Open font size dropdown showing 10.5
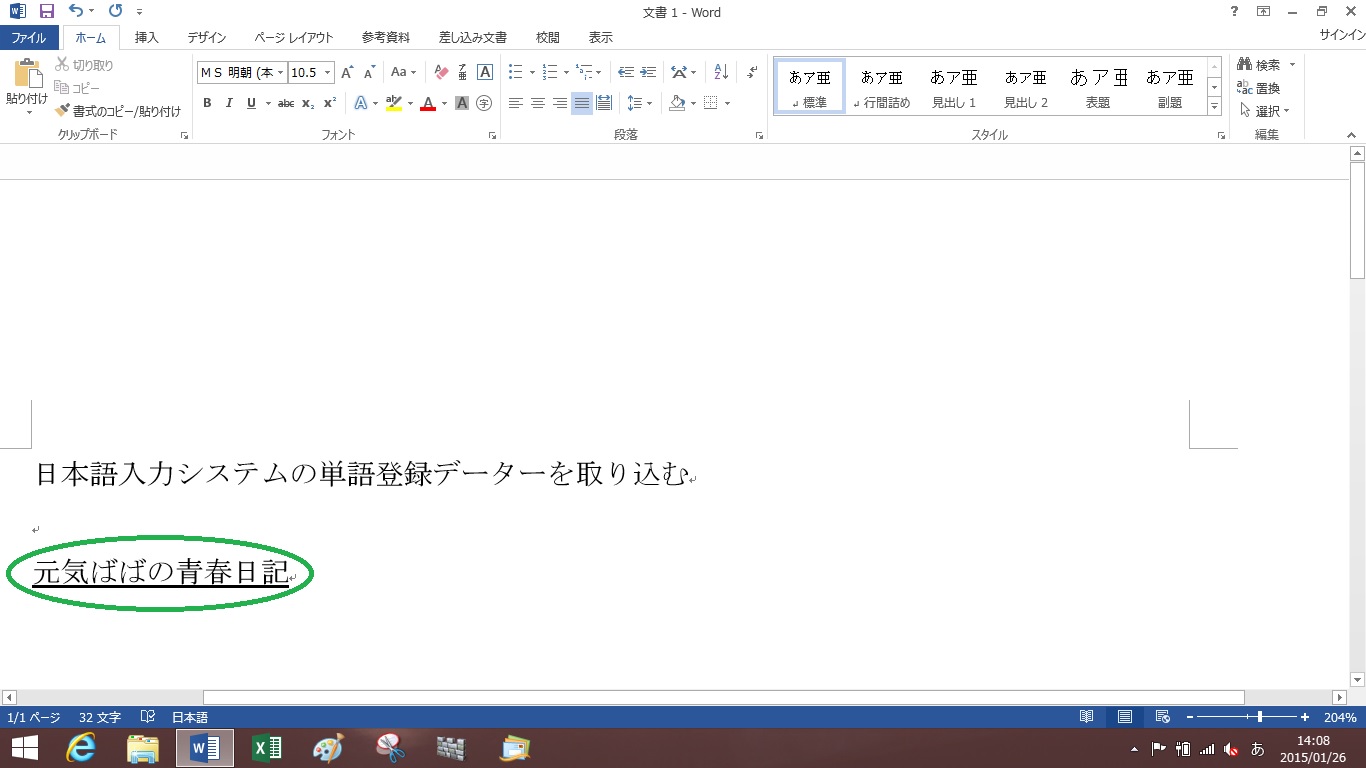 point(328,73)
